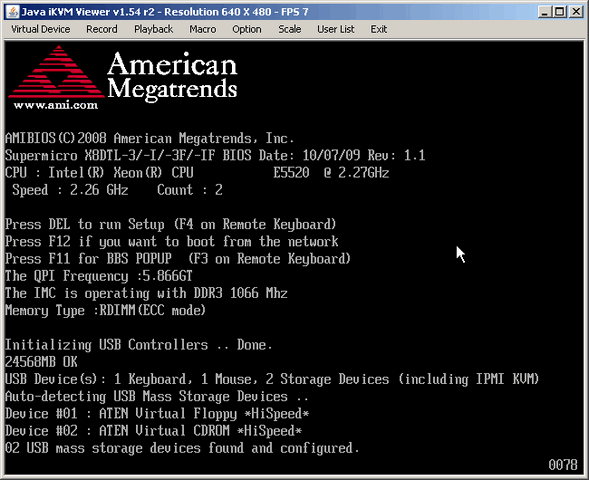The image size is (589, 480).
Task: Maximize the iKVM Viewer window
Action: pyautogui.click(x=560, y=12)
